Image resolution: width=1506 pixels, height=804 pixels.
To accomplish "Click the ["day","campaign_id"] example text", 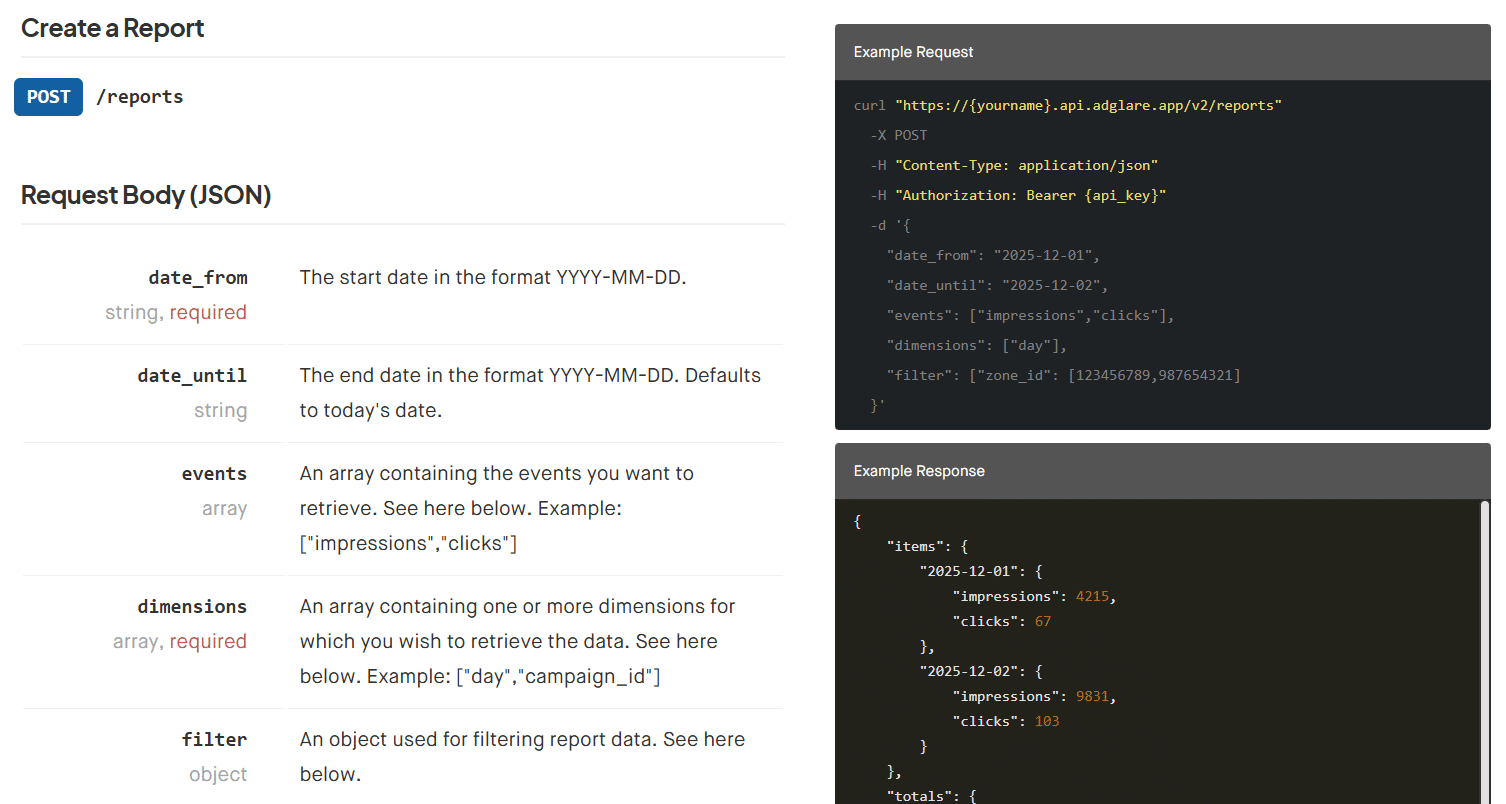I will pyautogui.click(x=558, y=677).
